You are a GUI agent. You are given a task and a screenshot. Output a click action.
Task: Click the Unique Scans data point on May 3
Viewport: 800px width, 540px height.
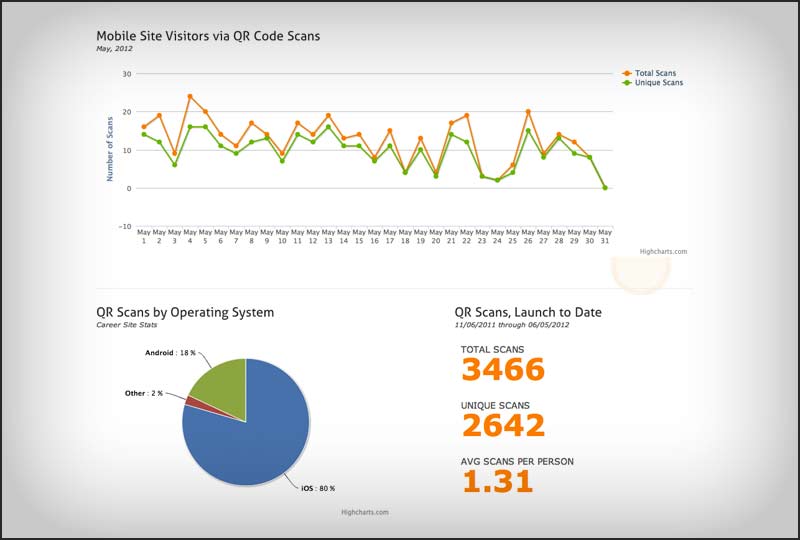[175, 165]
